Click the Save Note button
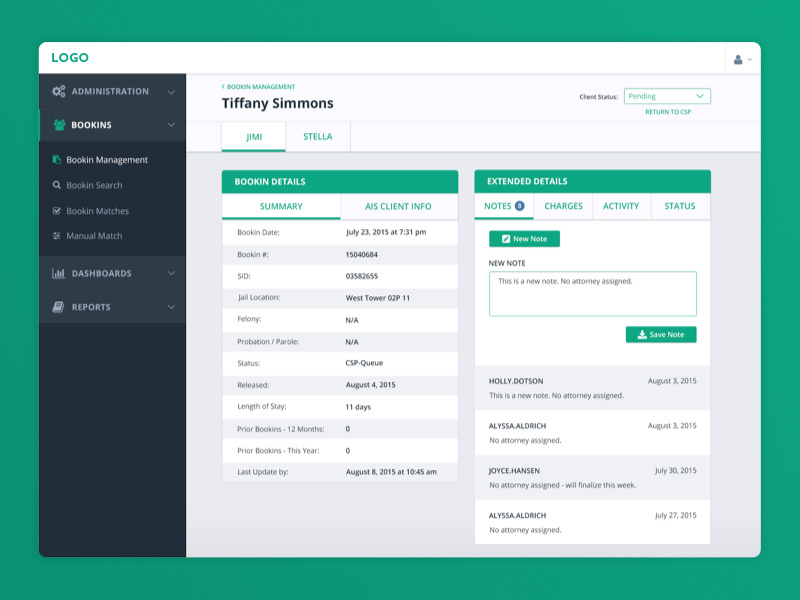This screenshot has width=800, height=600. pyautogui.click(x=660, y=334)
